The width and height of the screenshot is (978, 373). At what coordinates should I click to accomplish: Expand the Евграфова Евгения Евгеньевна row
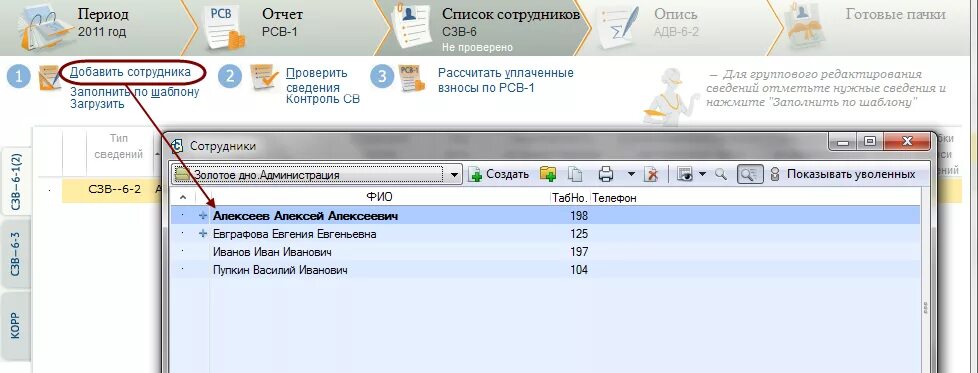click(202, 234)
